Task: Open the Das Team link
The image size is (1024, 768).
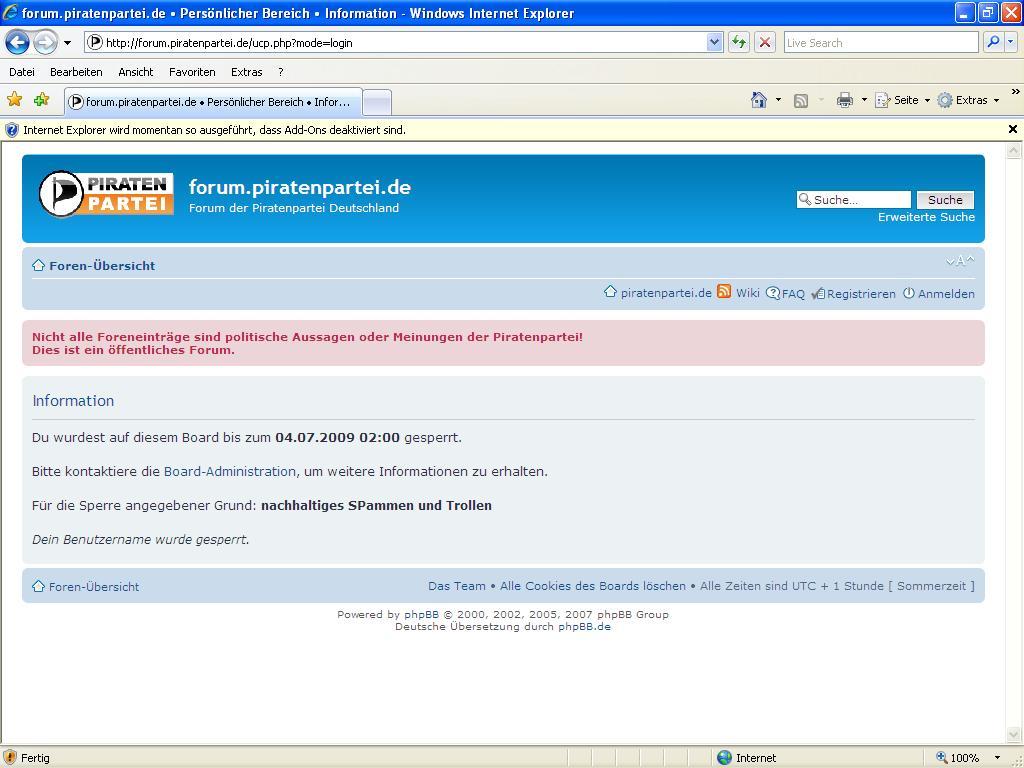Action: tap(457, 586)
